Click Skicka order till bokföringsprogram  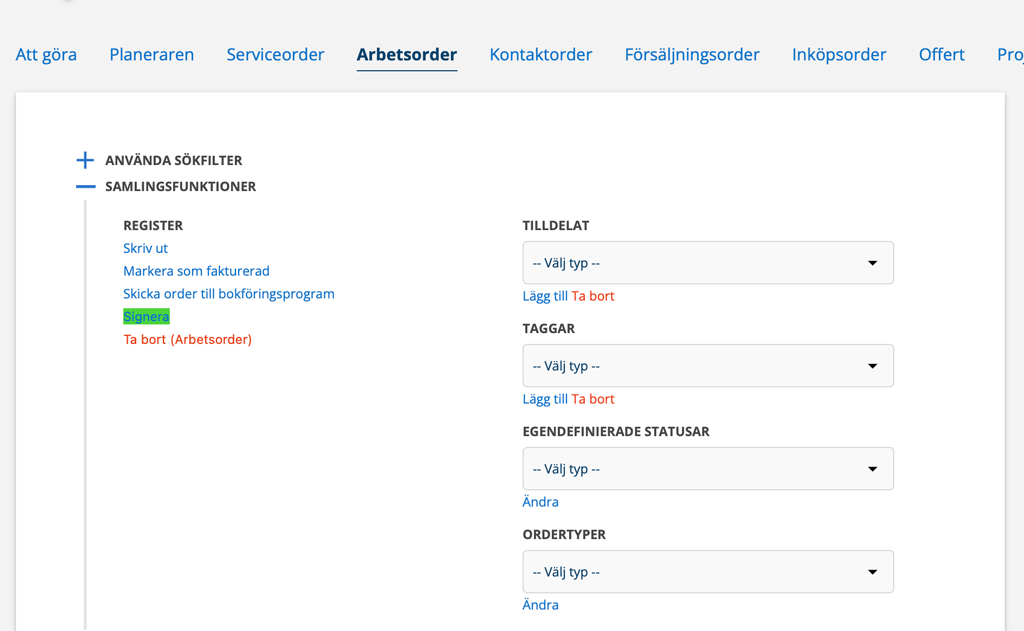pos(229,294)
